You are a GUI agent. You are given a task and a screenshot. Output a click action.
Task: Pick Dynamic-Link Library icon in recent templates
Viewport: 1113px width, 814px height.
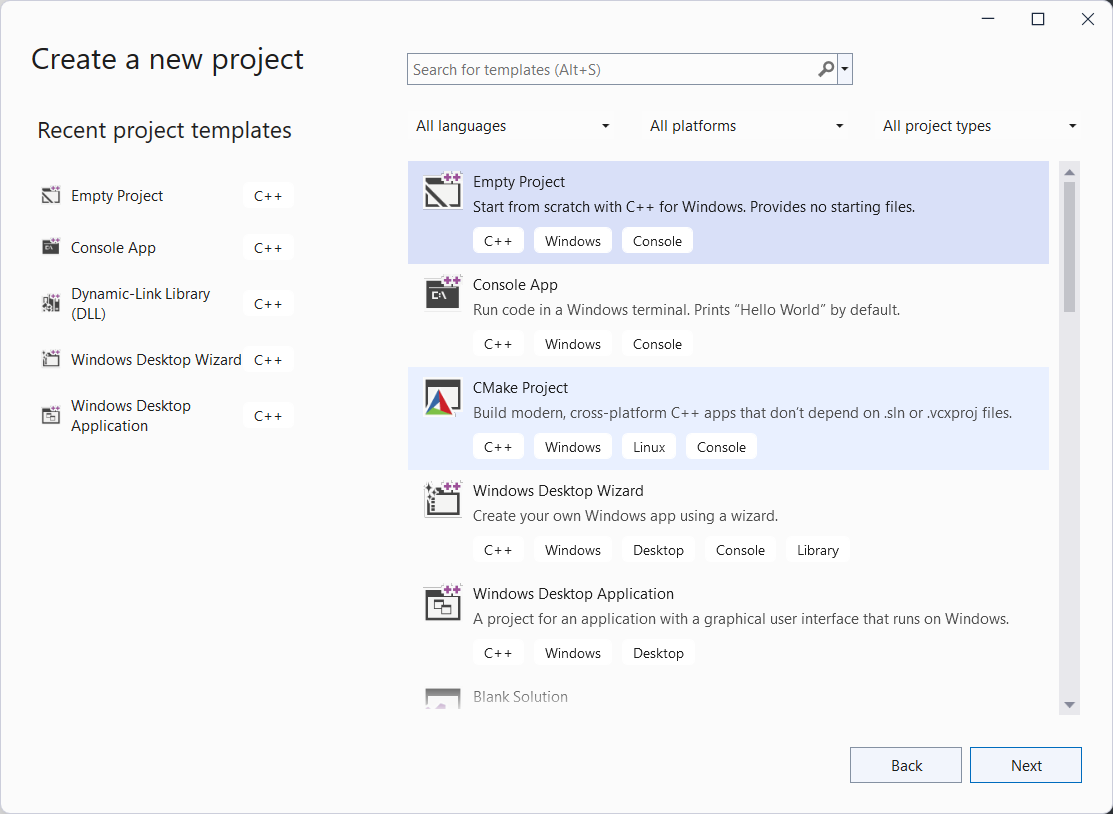coord(51,303)
